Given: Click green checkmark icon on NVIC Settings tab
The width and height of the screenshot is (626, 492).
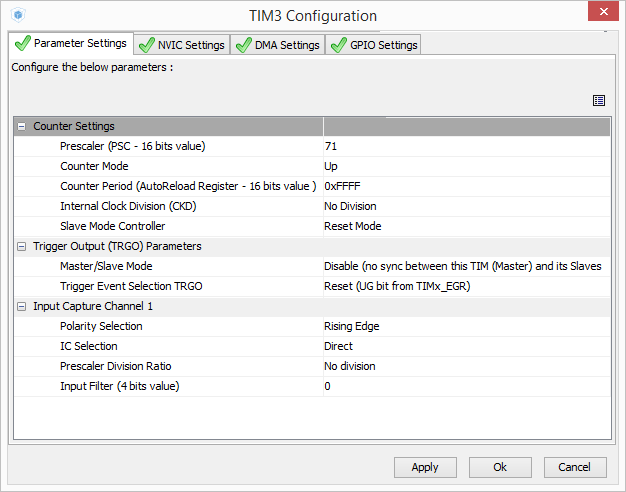Looking at the screenshot, I should [x=147, y=45].
